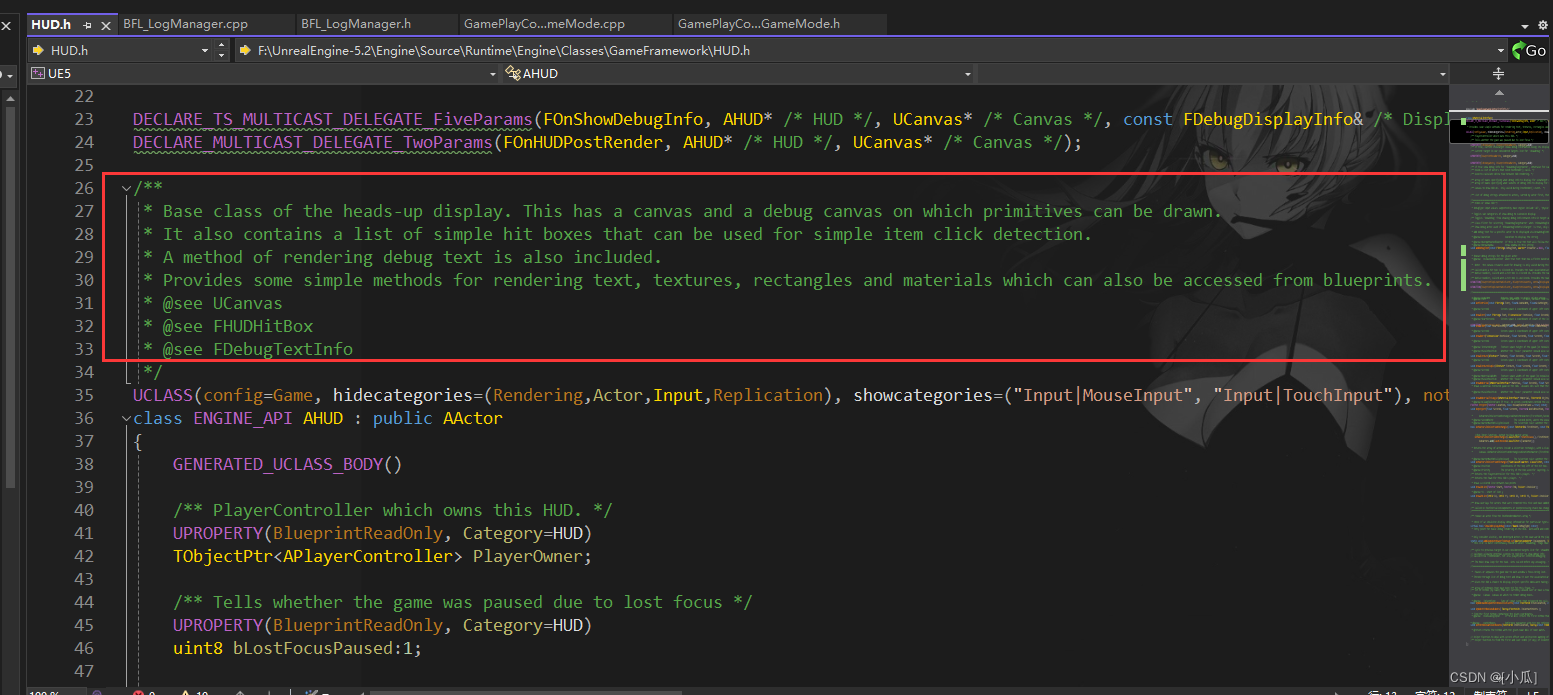Click APlayerController type on line 42
The image size is (1553, 695).
point(367,556)
